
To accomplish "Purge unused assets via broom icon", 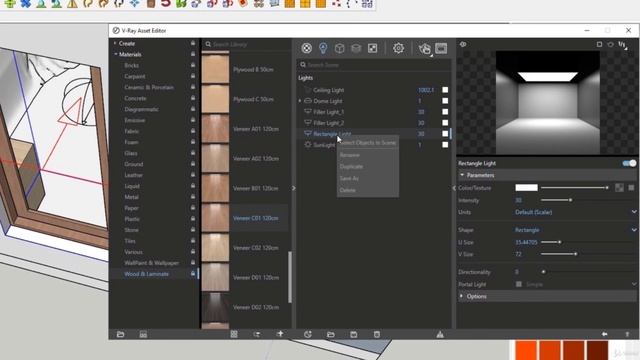I will [440, 334].
